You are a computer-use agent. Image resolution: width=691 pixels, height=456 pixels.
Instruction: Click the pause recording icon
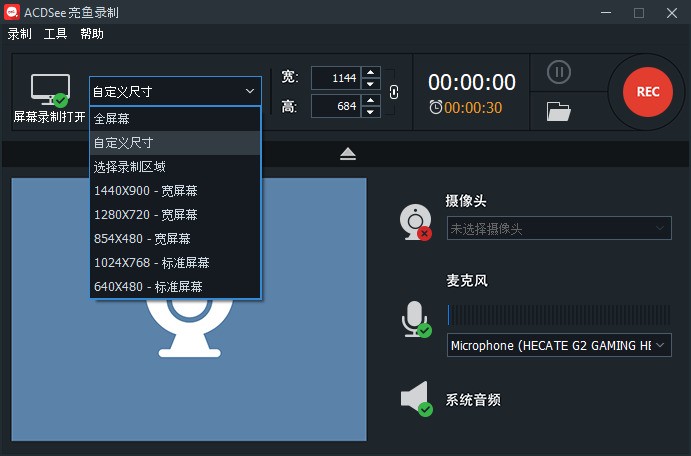559,72
